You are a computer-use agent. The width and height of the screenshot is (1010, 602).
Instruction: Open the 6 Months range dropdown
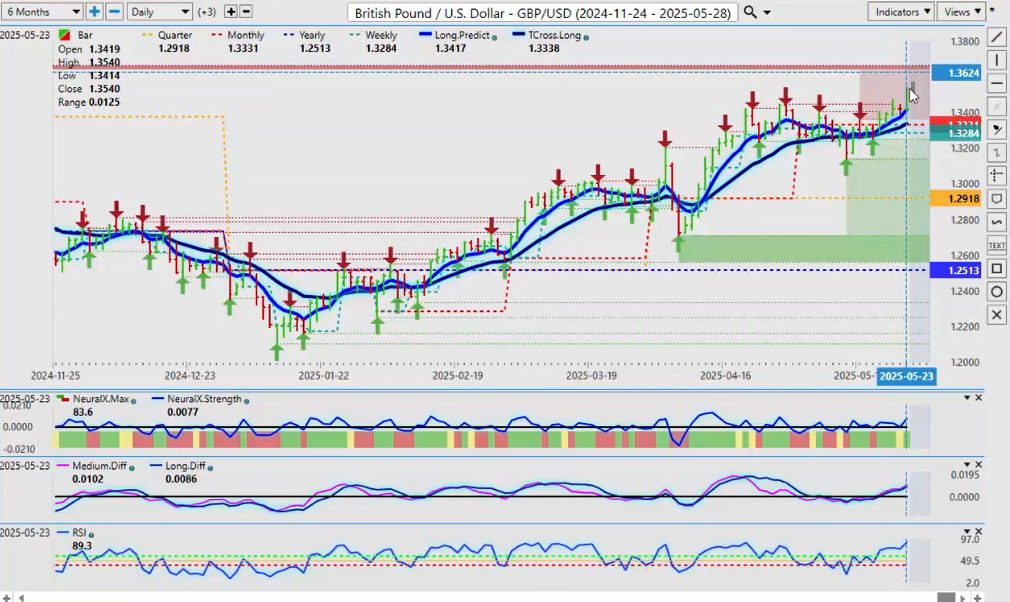[42, 12]
